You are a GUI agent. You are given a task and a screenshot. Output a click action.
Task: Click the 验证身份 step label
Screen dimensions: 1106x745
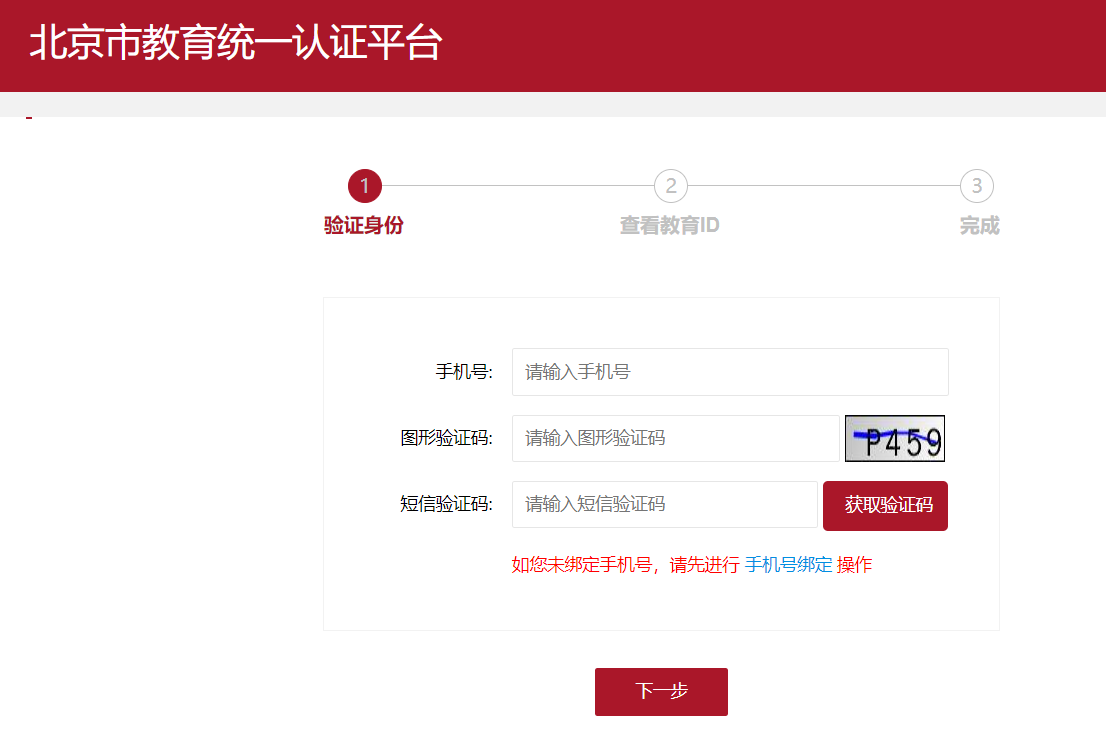pos(364,226)
